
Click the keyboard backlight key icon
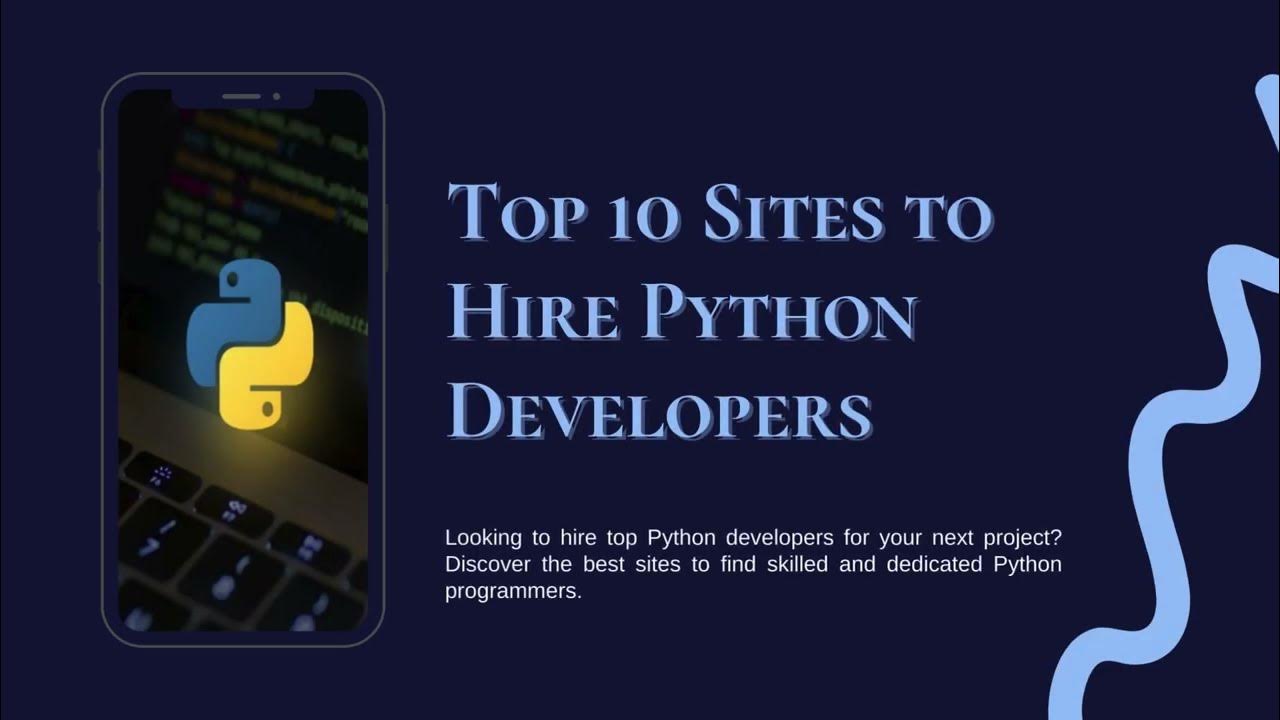237,506
